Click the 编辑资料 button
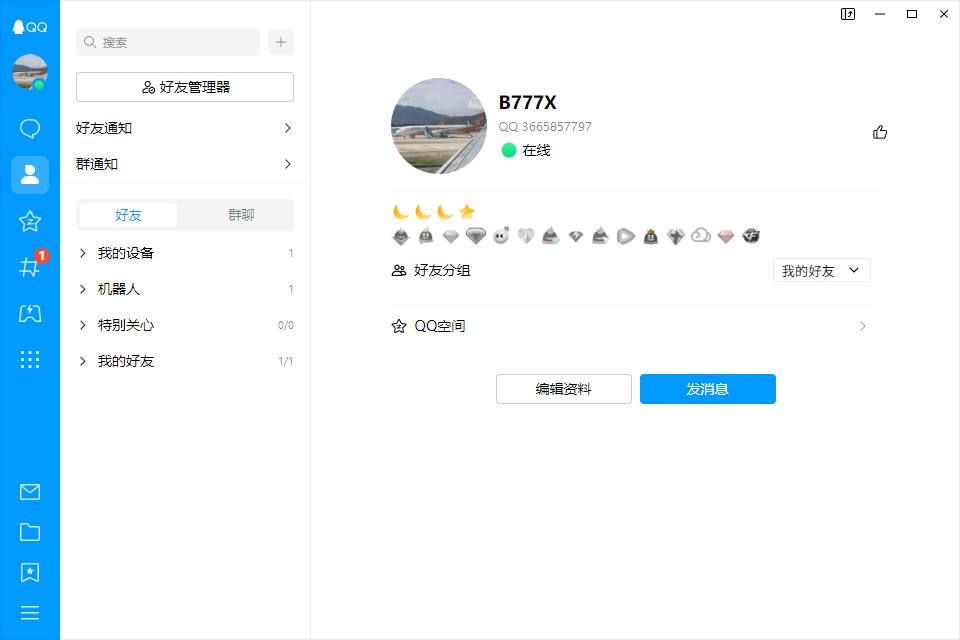The width and height of the screenshot is (960, 640). point(563,389)
